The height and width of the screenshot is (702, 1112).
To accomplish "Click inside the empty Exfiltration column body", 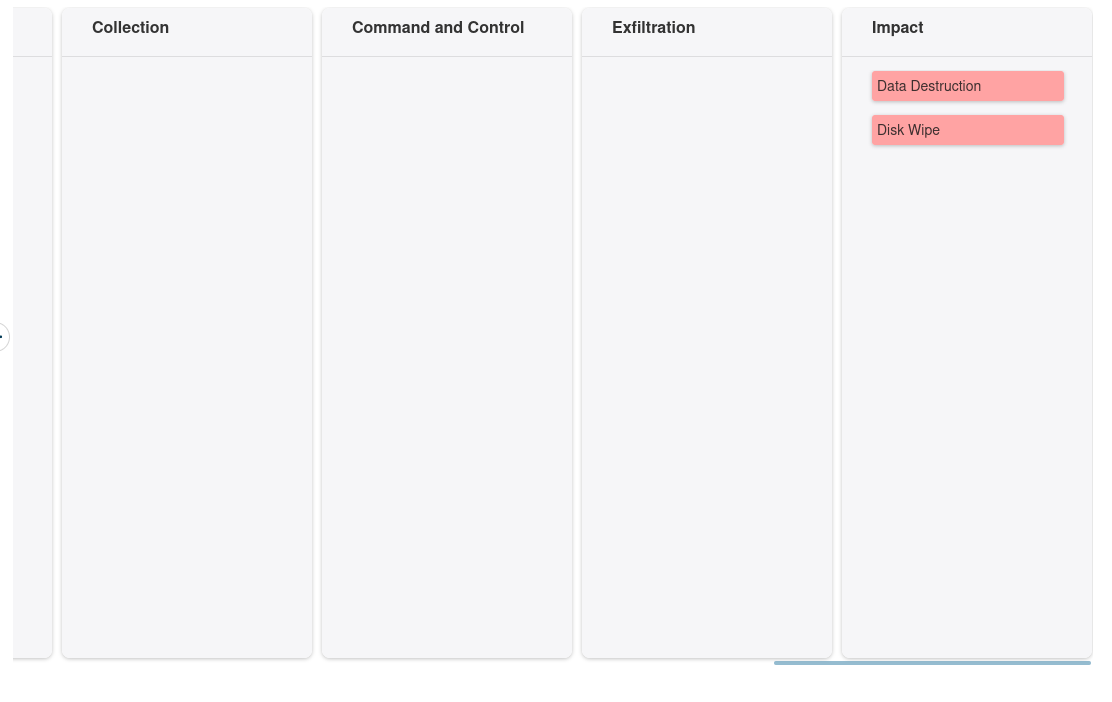I will [707, 350].
